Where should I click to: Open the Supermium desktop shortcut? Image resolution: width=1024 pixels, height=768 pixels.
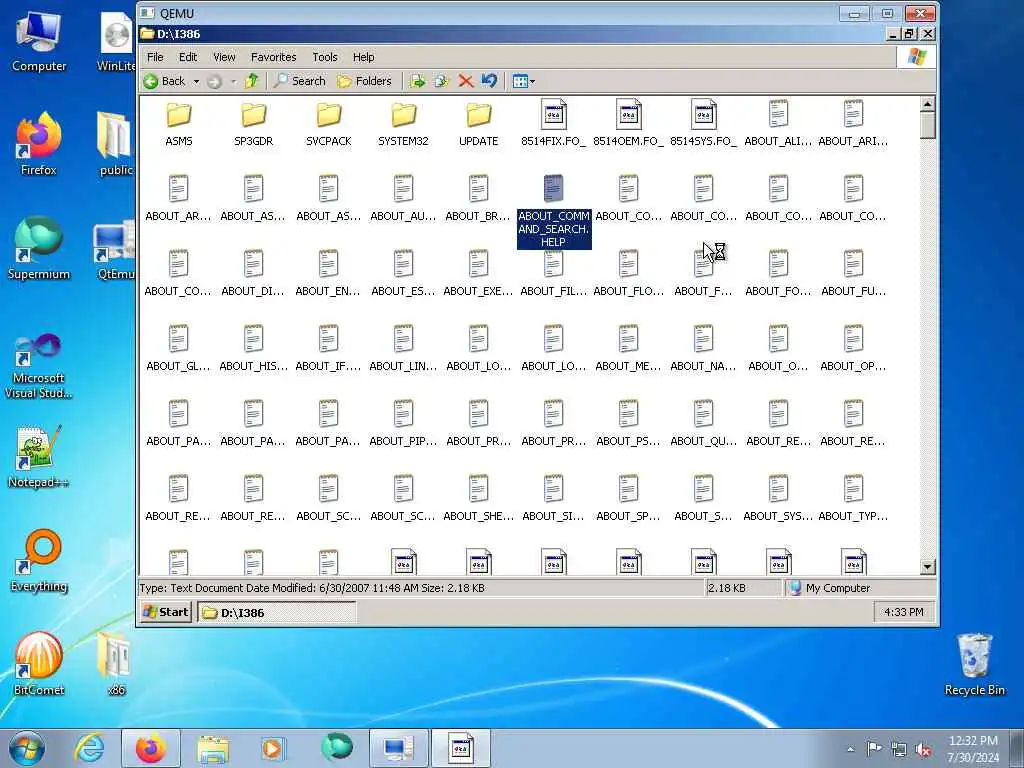point(39,249)
